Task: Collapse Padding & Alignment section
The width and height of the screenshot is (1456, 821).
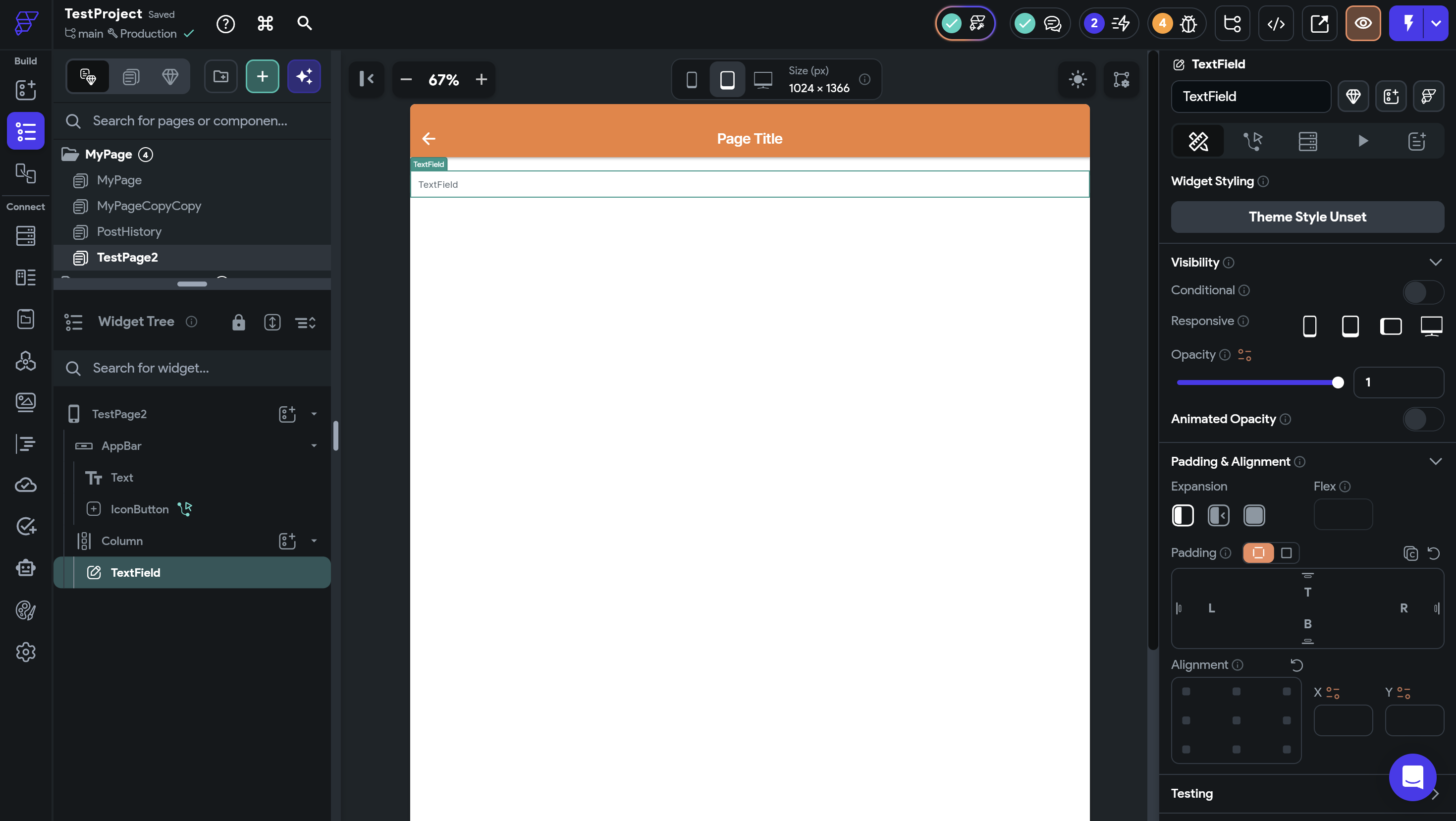Action: 1435,461
